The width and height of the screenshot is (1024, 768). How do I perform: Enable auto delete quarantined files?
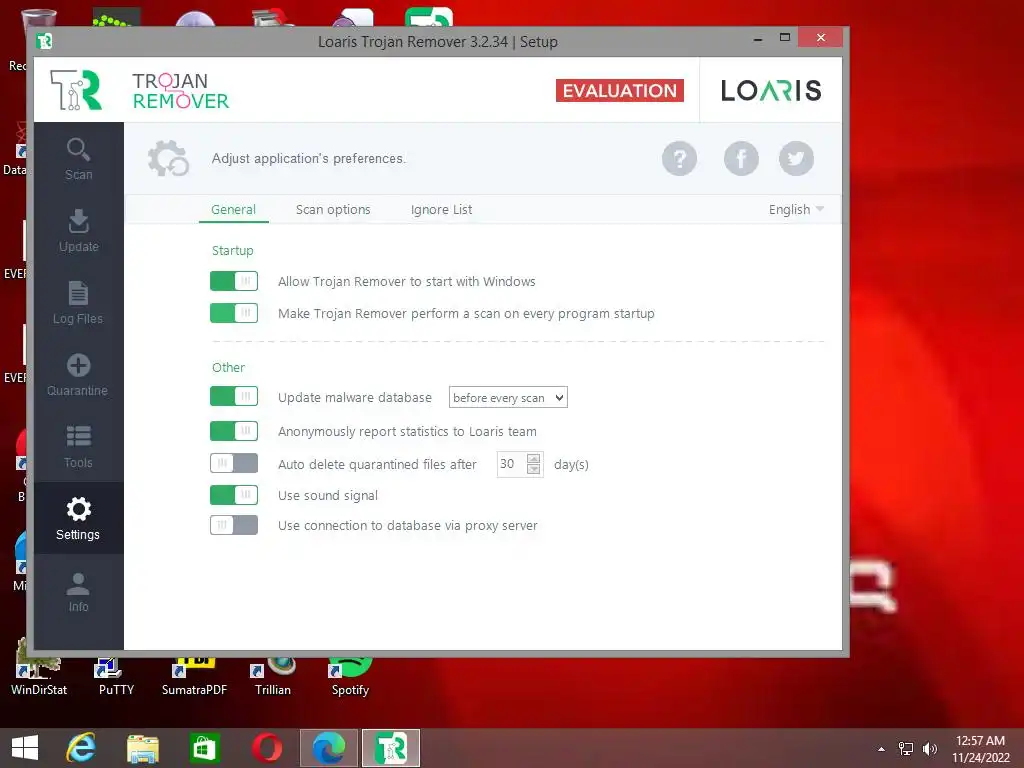234,463
